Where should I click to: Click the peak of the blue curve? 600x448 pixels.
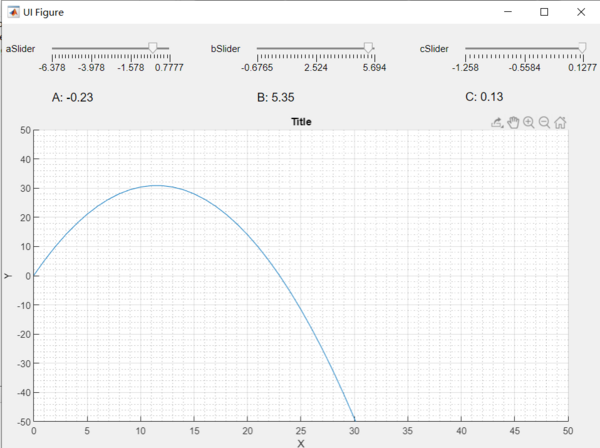[157, 185]
